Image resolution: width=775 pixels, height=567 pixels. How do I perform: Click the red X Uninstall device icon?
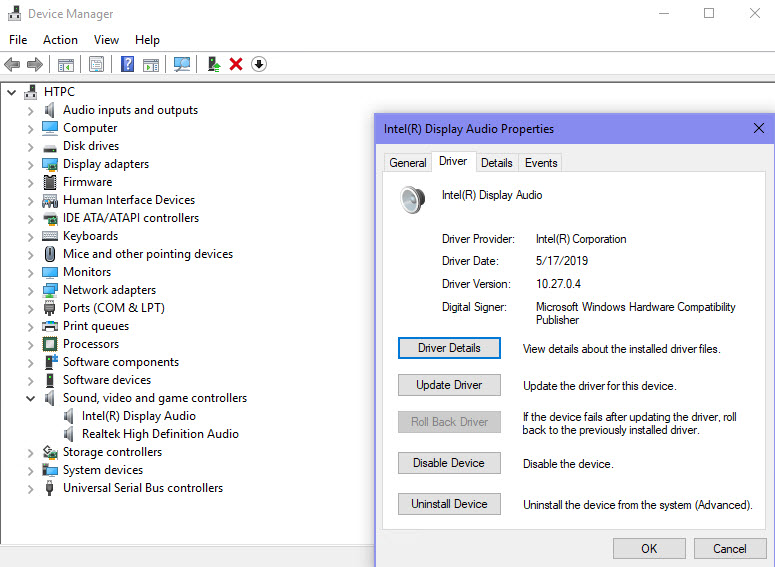[236, 64]
